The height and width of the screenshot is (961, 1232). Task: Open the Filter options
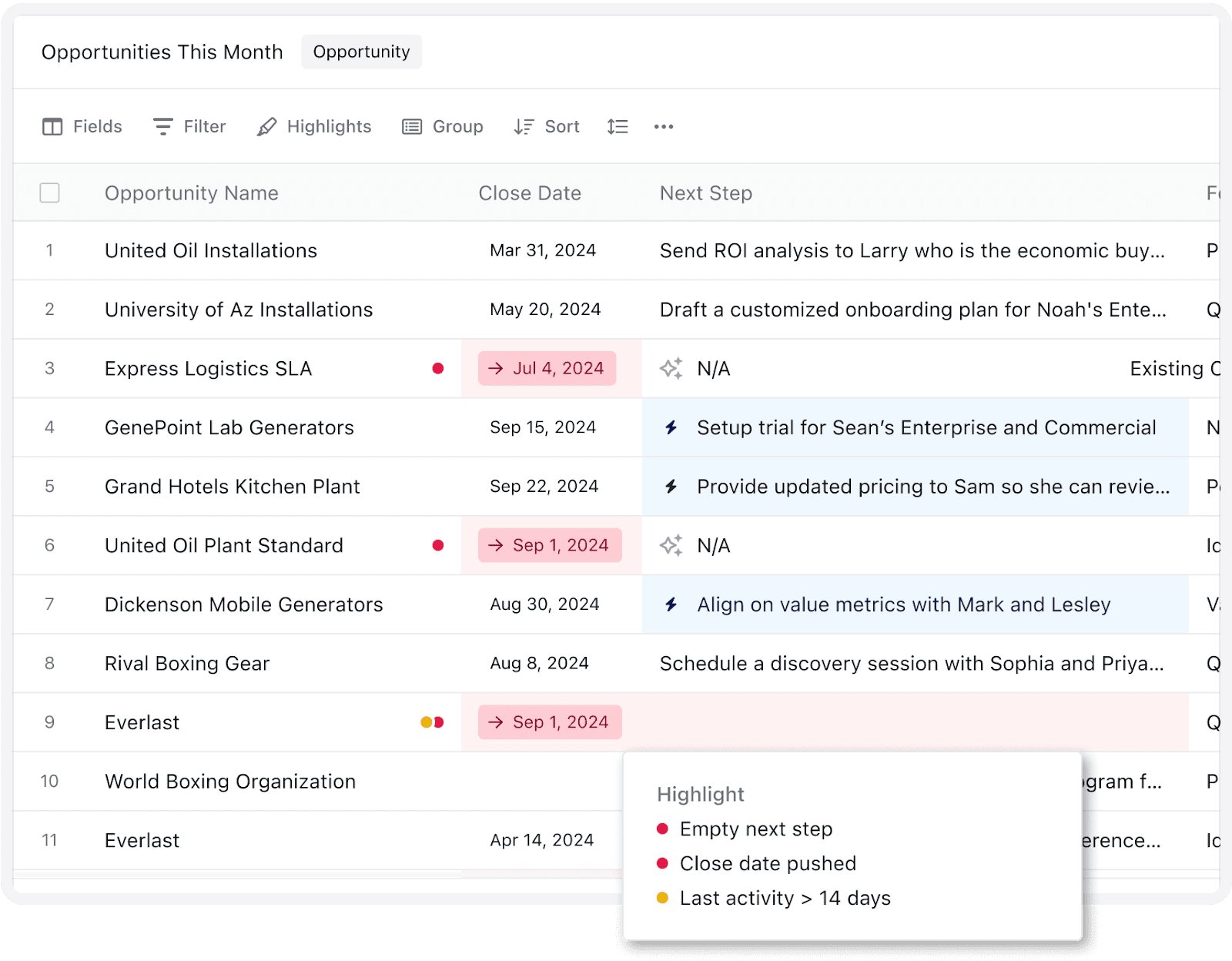[189, 126]
